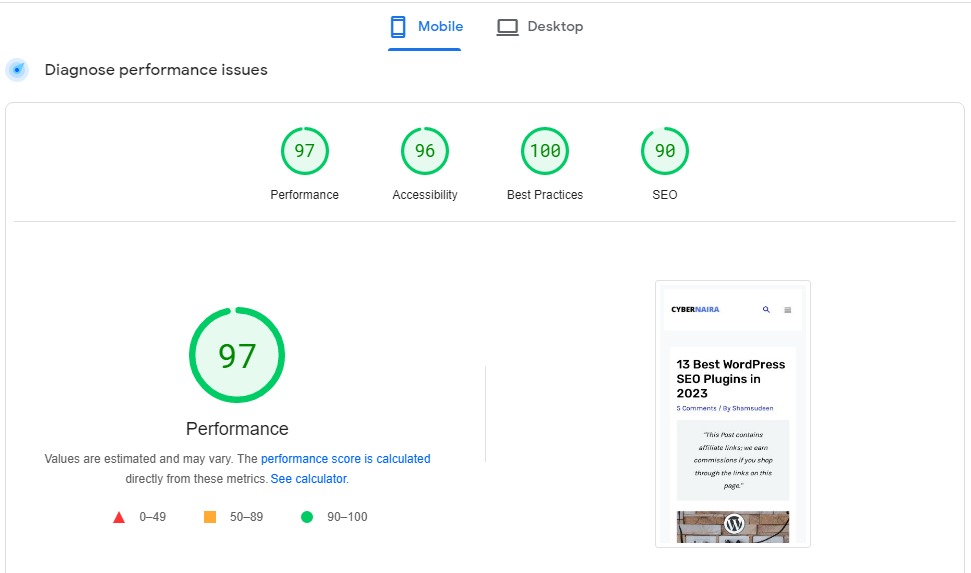Click the CYBERNAIRA logo in the preview
Screen dimensions: 971x573
click(x=695, y=310)
